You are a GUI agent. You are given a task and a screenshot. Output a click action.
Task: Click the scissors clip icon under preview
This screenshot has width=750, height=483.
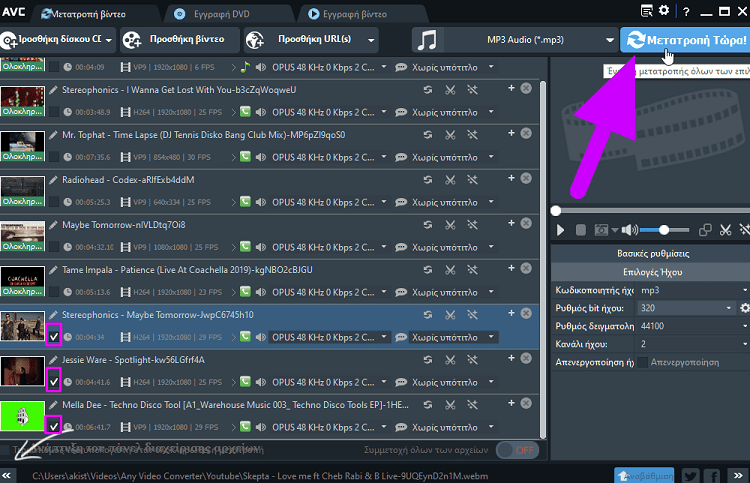(x=725, y=230)
